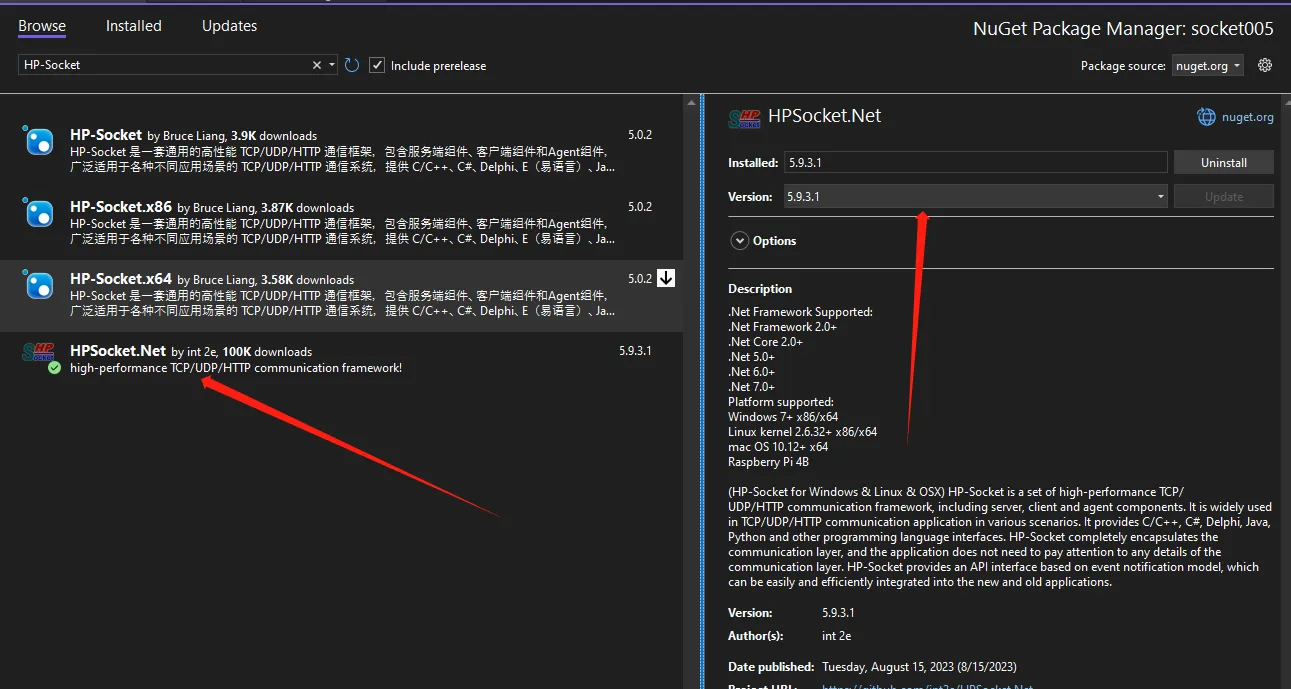Click the 3.58K downloads text
The image size is (1291, 689).
pos(308,280)
